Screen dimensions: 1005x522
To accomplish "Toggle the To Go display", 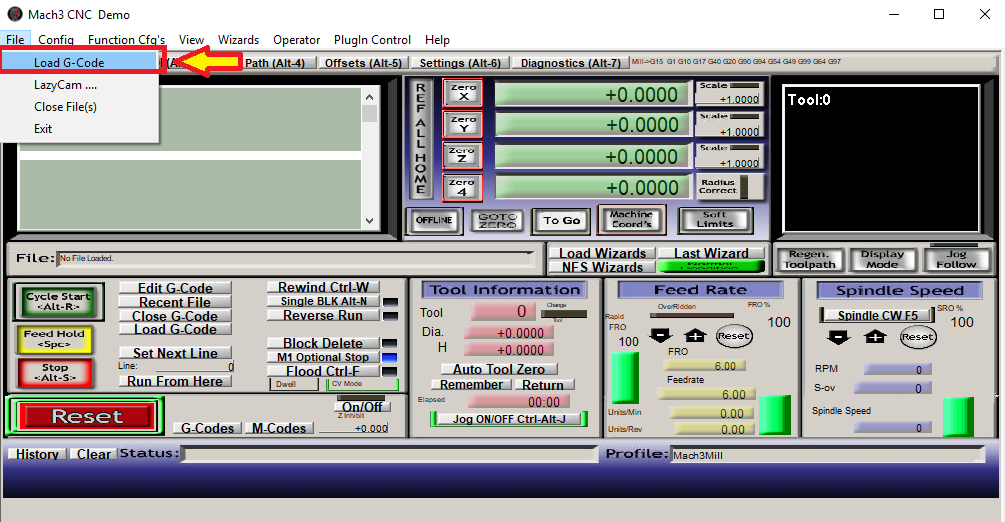I will [x=561, y=221].
